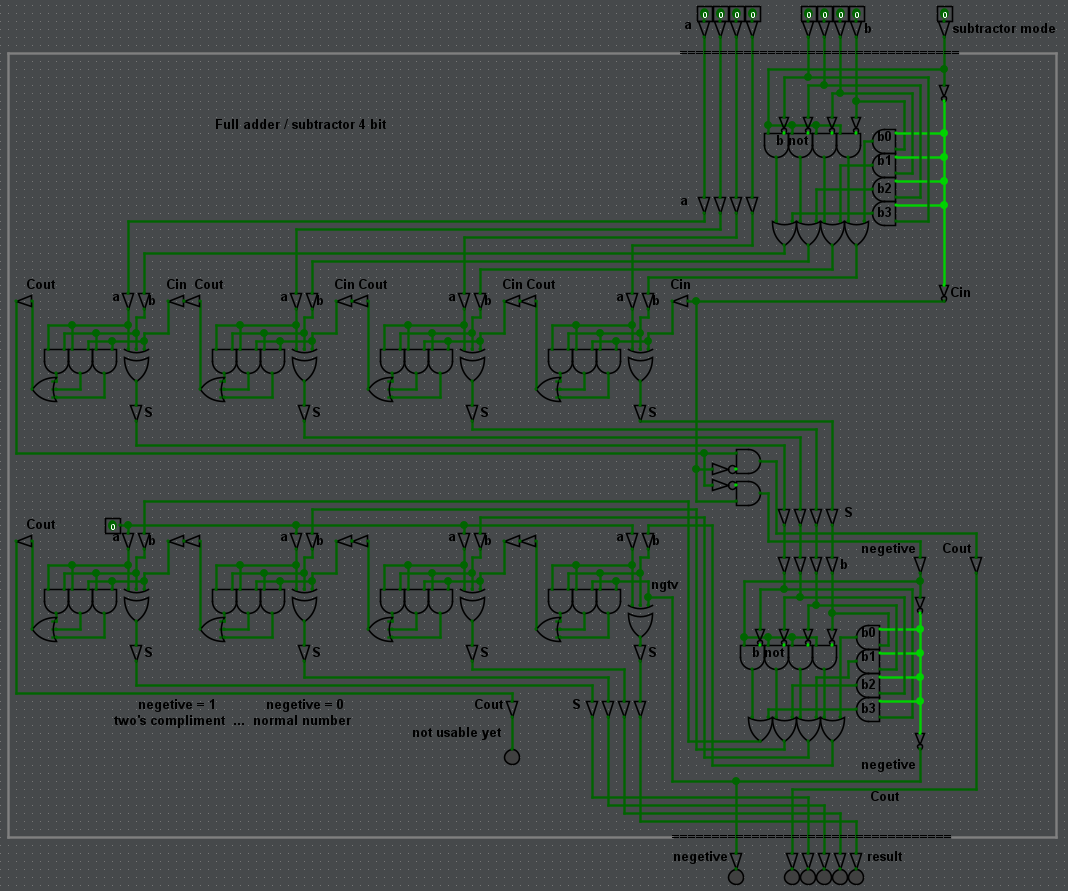
Task: Click the leftmost result output pin at the bottom
Action: pos(793,875)
